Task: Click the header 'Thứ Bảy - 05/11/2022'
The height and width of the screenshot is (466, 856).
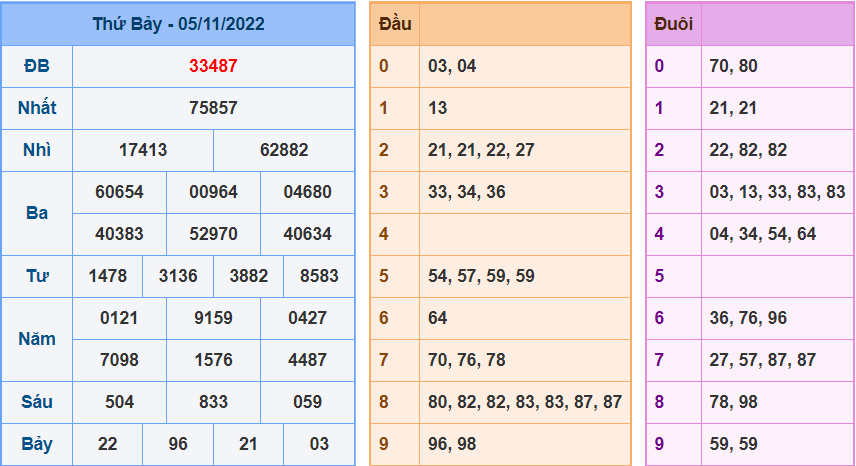Action: [179, 24]
